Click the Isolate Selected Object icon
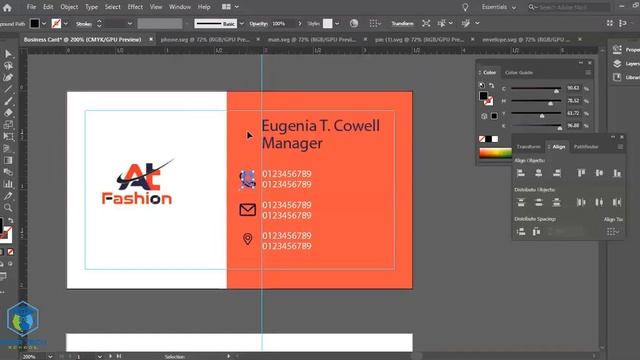 coord(426,23)
